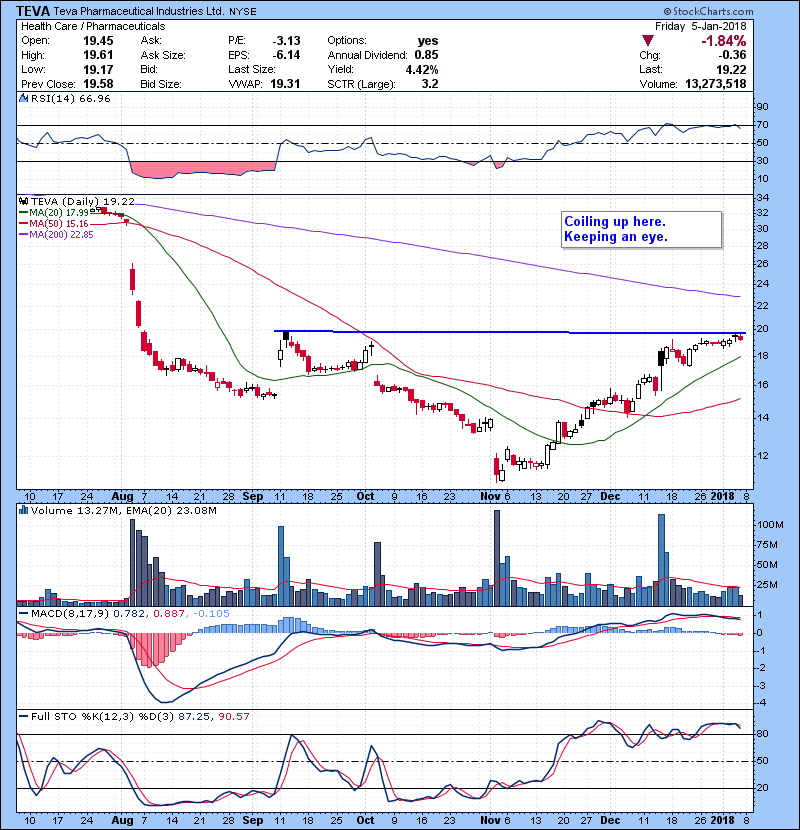This screenshot has height=830, width=800.
Task: Click the Annual Dividend 0.85 value
Action: (426, 55)
